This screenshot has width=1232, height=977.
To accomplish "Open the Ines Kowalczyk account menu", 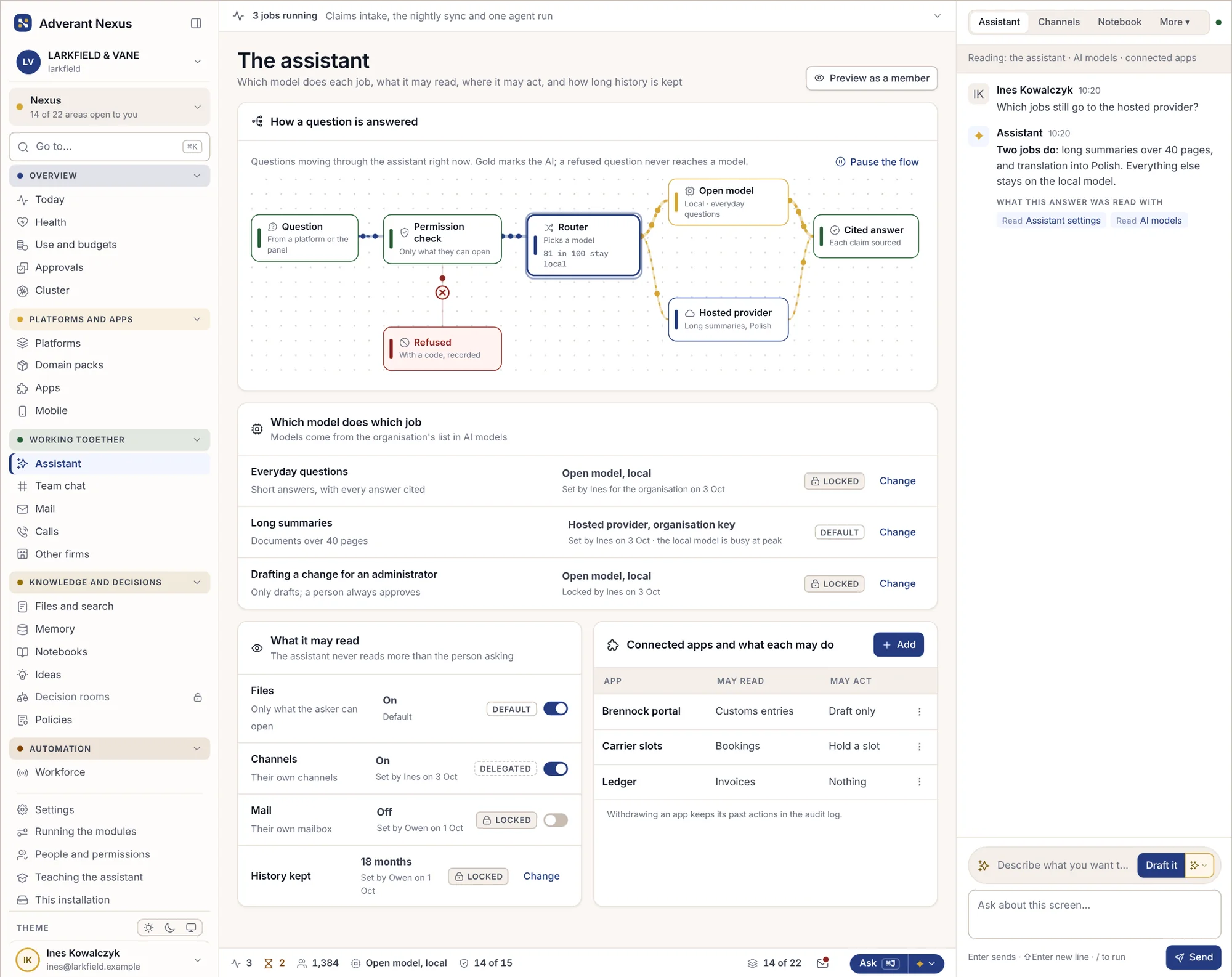I will [110, 959].
